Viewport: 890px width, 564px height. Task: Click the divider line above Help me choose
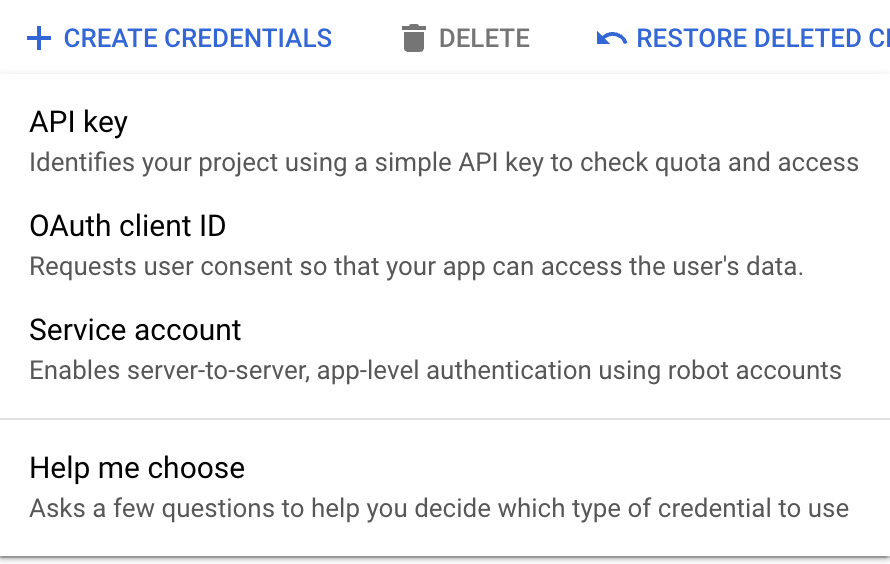click(x=445, y=419)
